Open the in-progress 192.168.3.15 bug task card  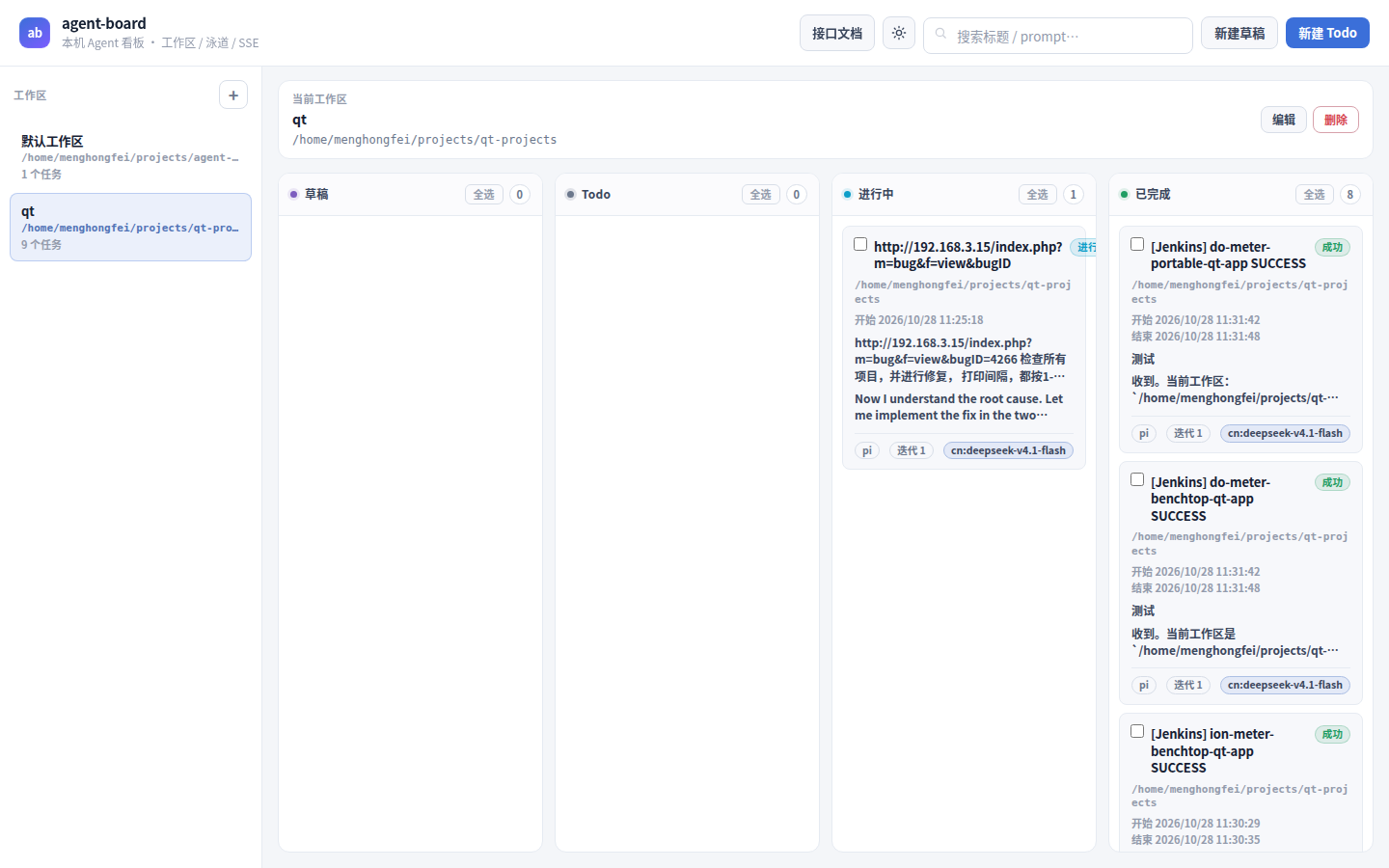[x=964, y=348]
